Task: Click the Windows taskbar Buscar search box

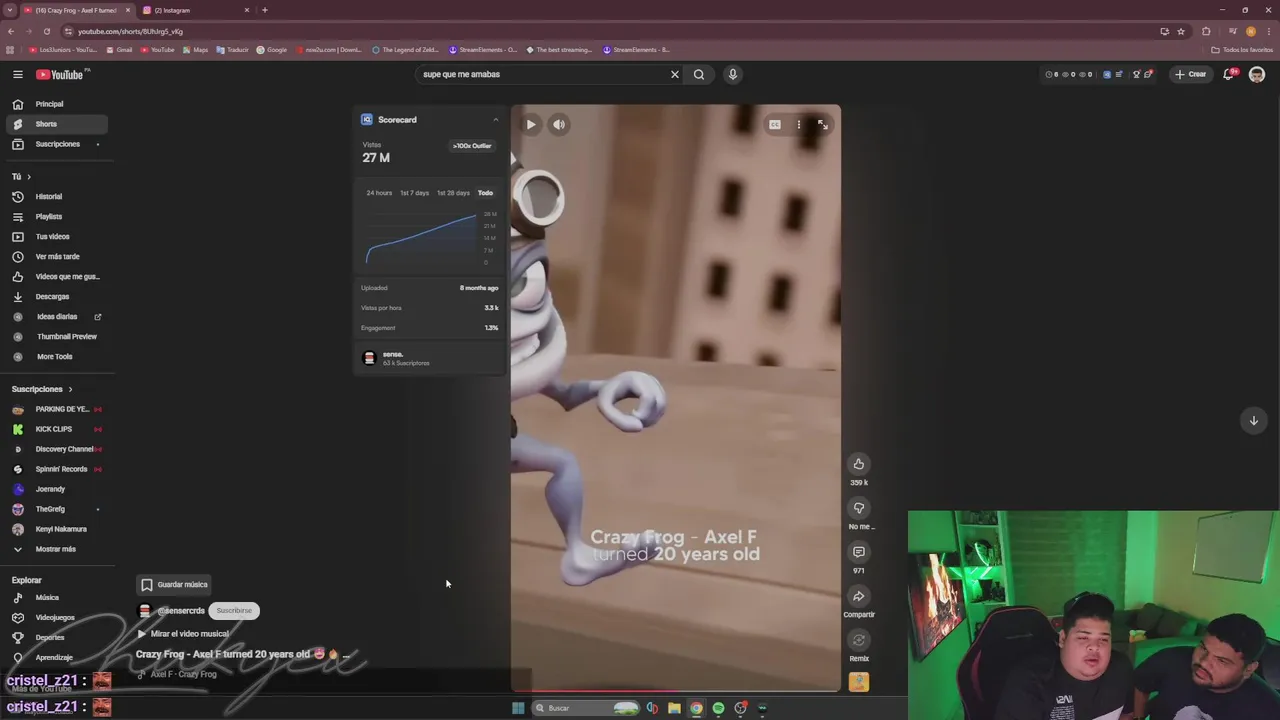Action: (x=586, y=708)
